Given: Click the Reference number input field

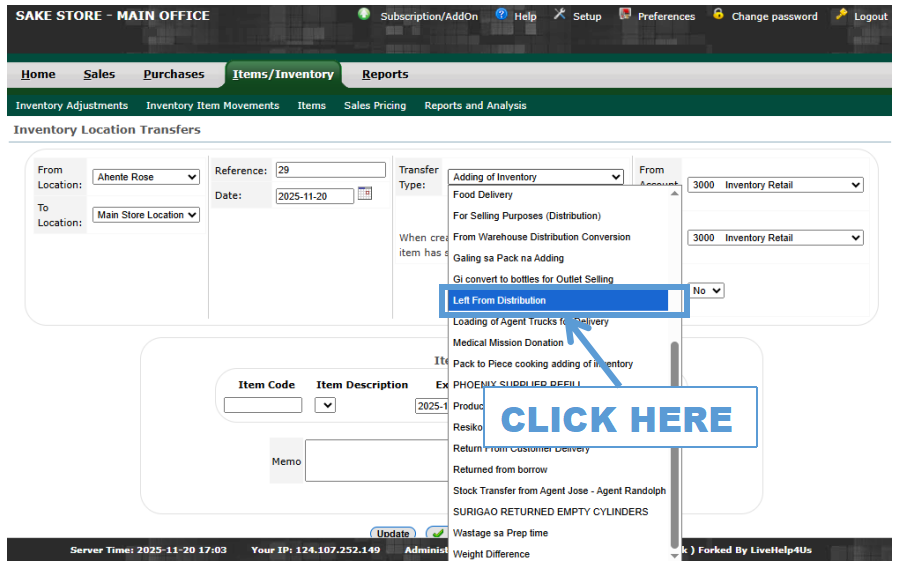Looking at the screenshot, I should pyautogui.click(x=330, y=170).
